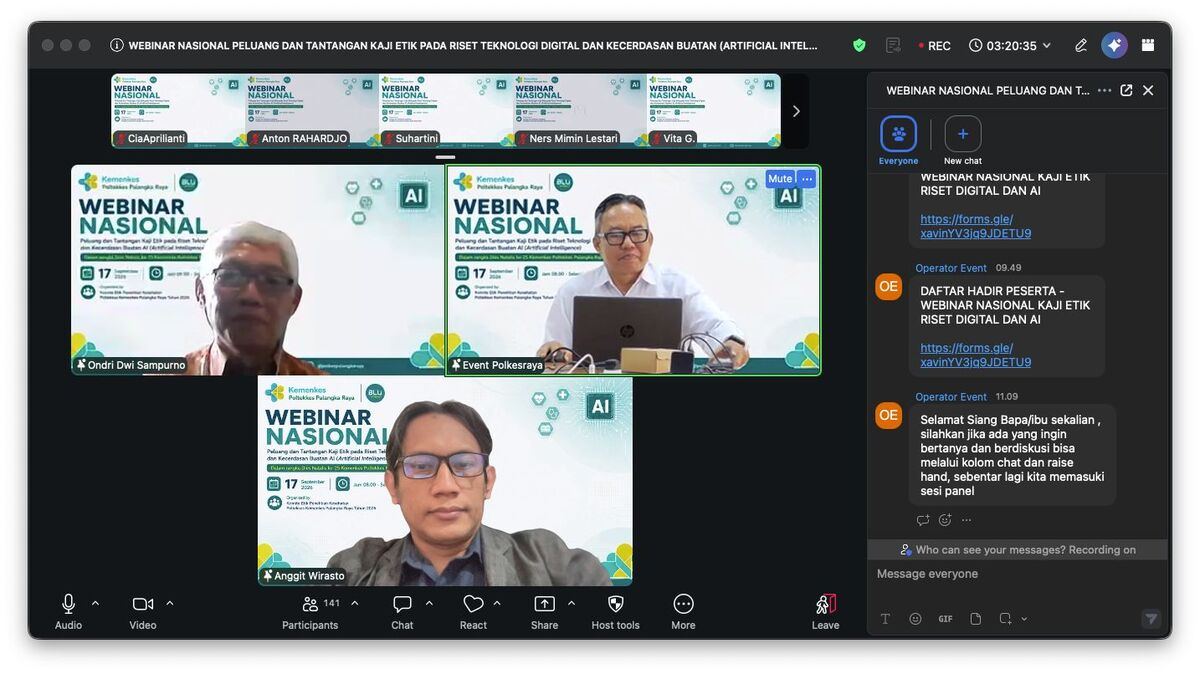
Task: Expand participants options arrow
Action: click(354, 603)
